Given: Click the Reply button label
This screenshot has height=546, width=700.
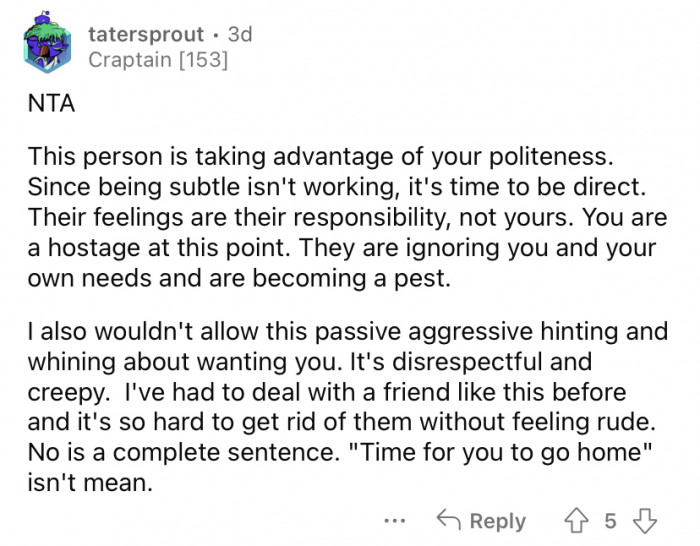Looking at the screenshot, I should 497,521.
